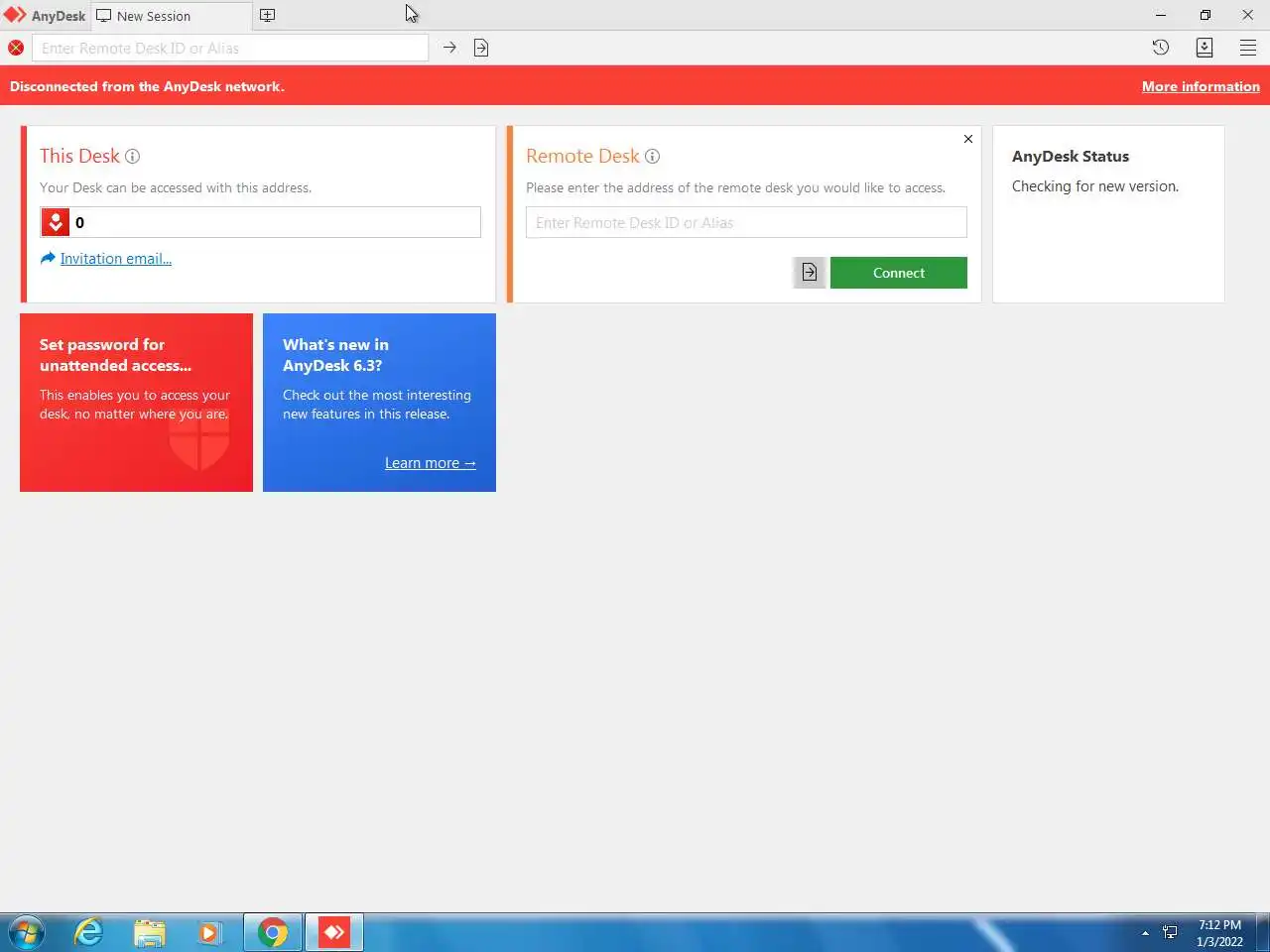The width and height of the screenshot is (1270, 952).
Task: Click top toolbar file transfer icon
Action: point(481,48)
